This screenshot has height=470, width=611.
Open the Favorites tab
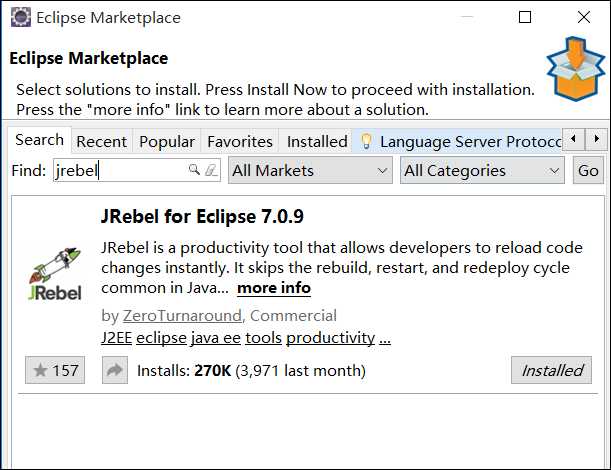click(240, 141)
